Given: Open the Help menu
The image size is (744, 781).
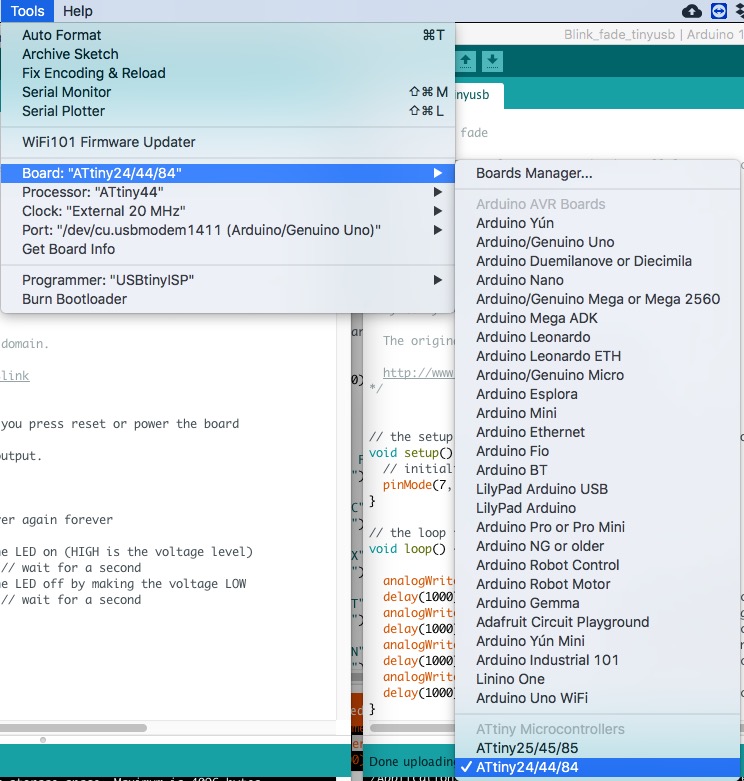Looking at the screenshot, I should pos(78,11).
